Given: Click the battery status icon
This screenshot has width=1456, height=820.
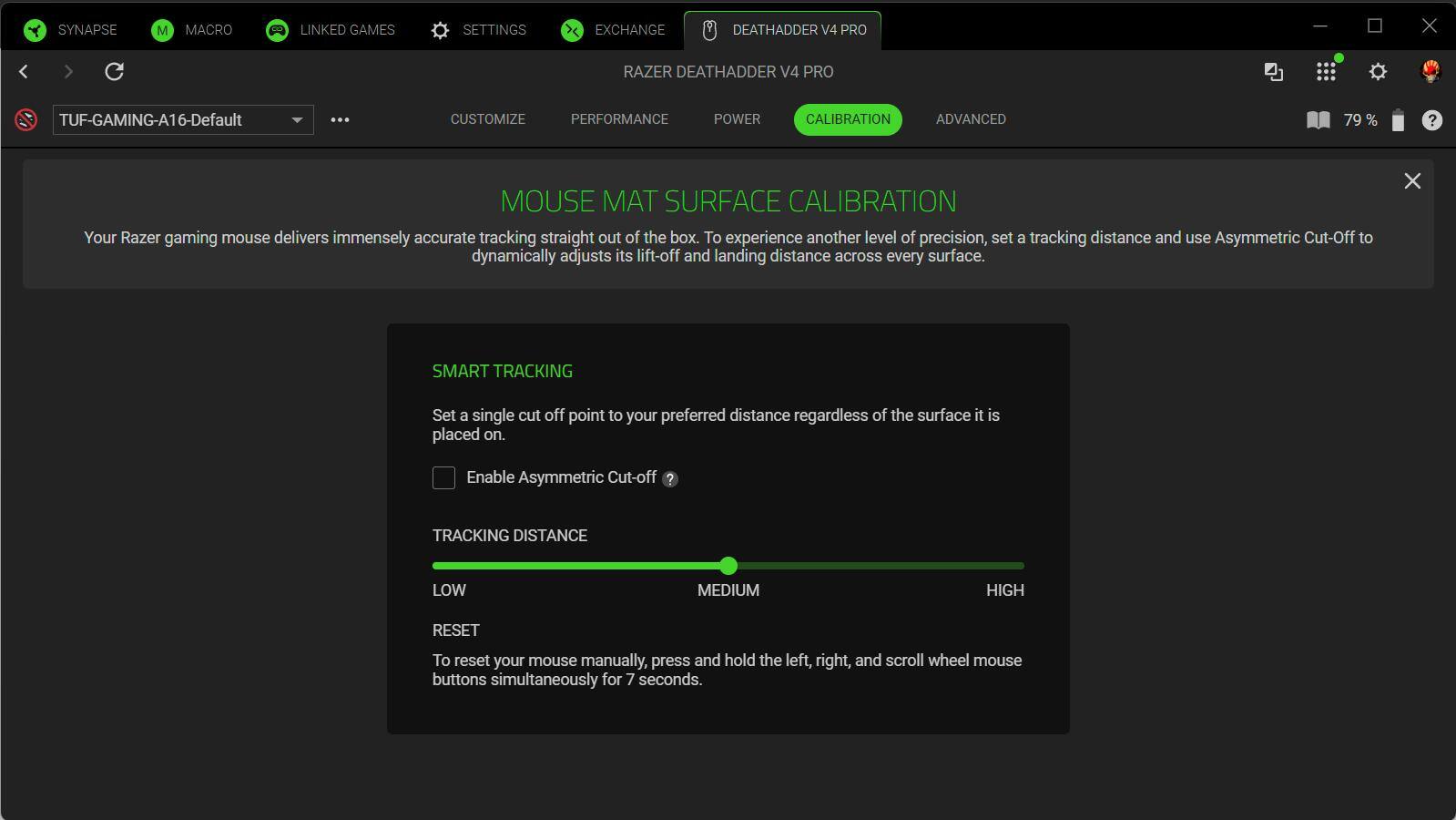Looking at the screenshot, I should (1397, 120).
